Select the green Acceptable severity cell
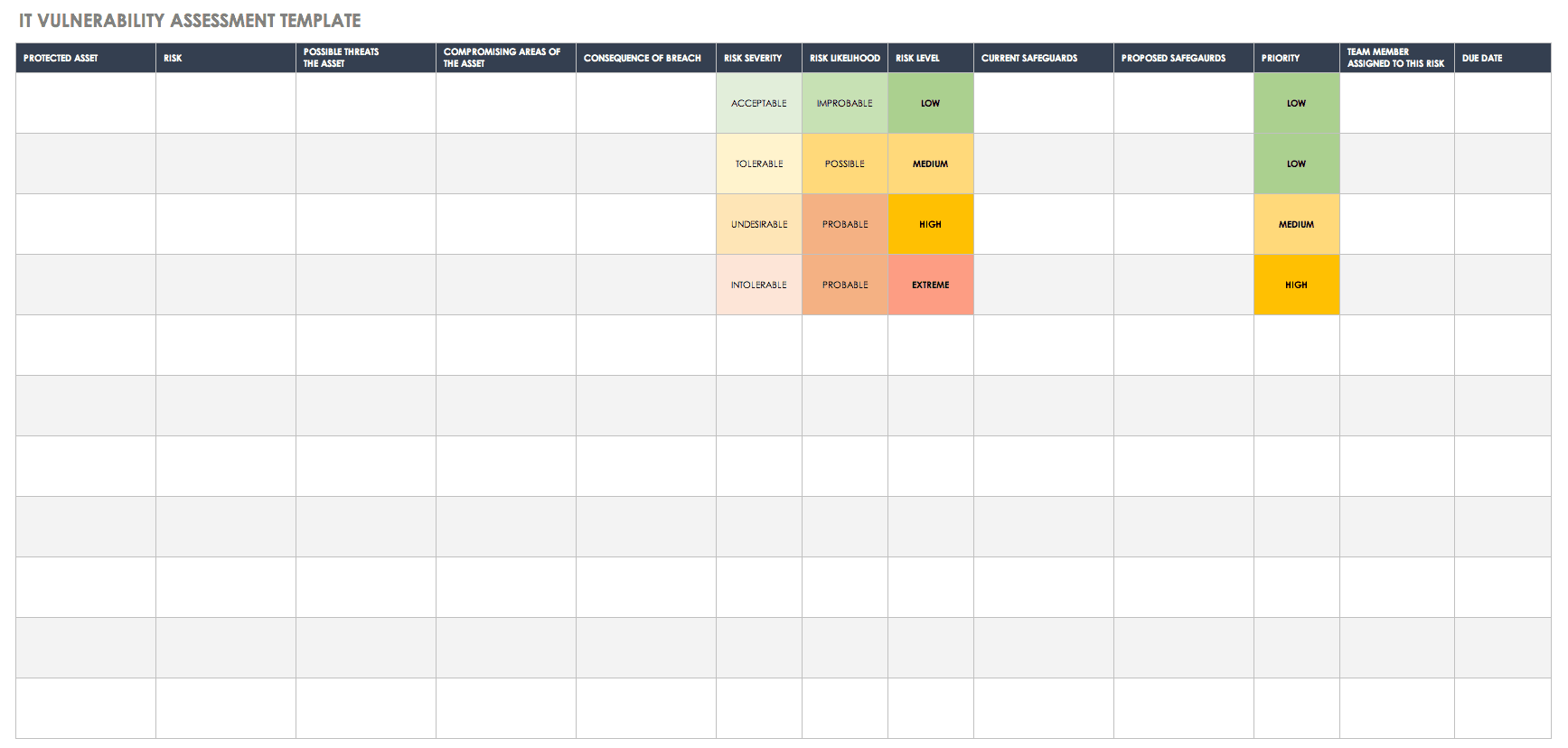 [x=758, y=104]
